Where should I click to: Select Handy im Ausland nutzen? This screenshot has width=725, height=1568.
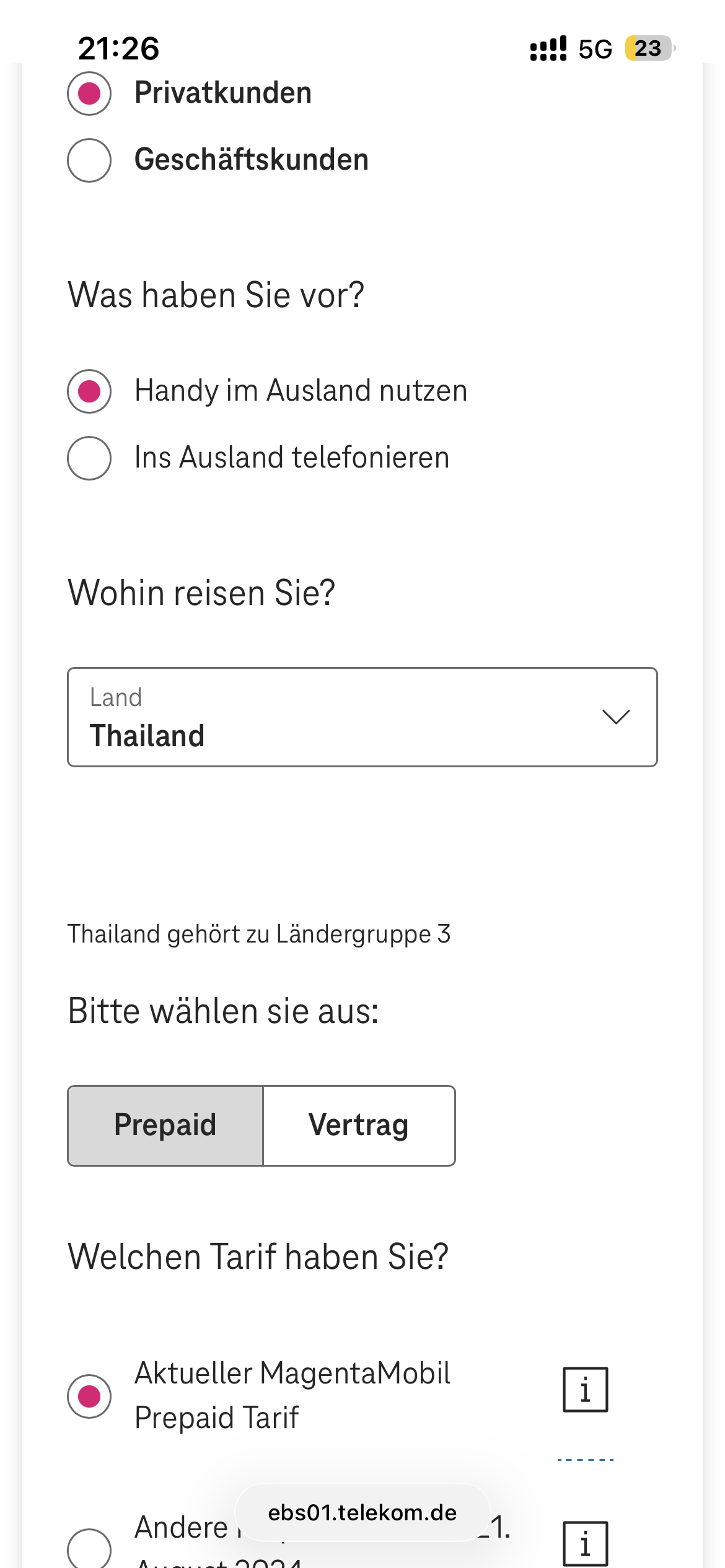click(x=89, y=391)
